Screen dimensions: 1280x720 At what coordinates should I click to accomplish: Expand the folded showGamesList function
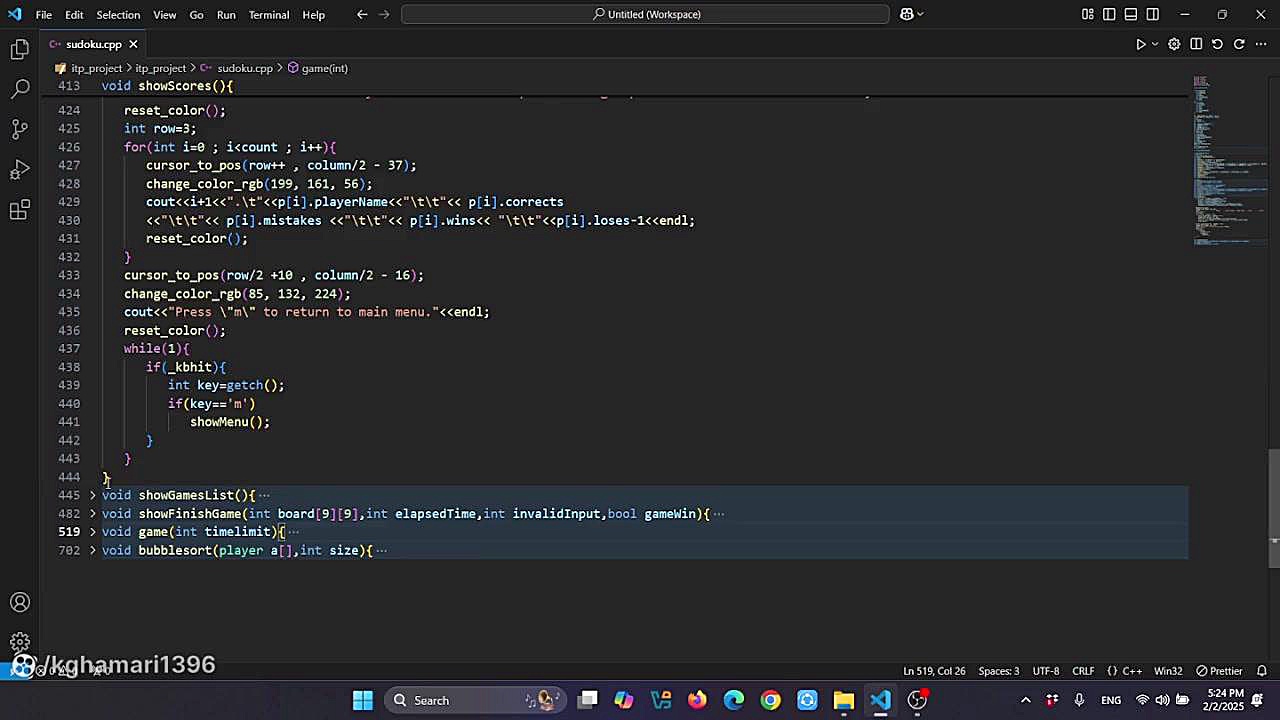pyautogui.click(x=92, y=495)
